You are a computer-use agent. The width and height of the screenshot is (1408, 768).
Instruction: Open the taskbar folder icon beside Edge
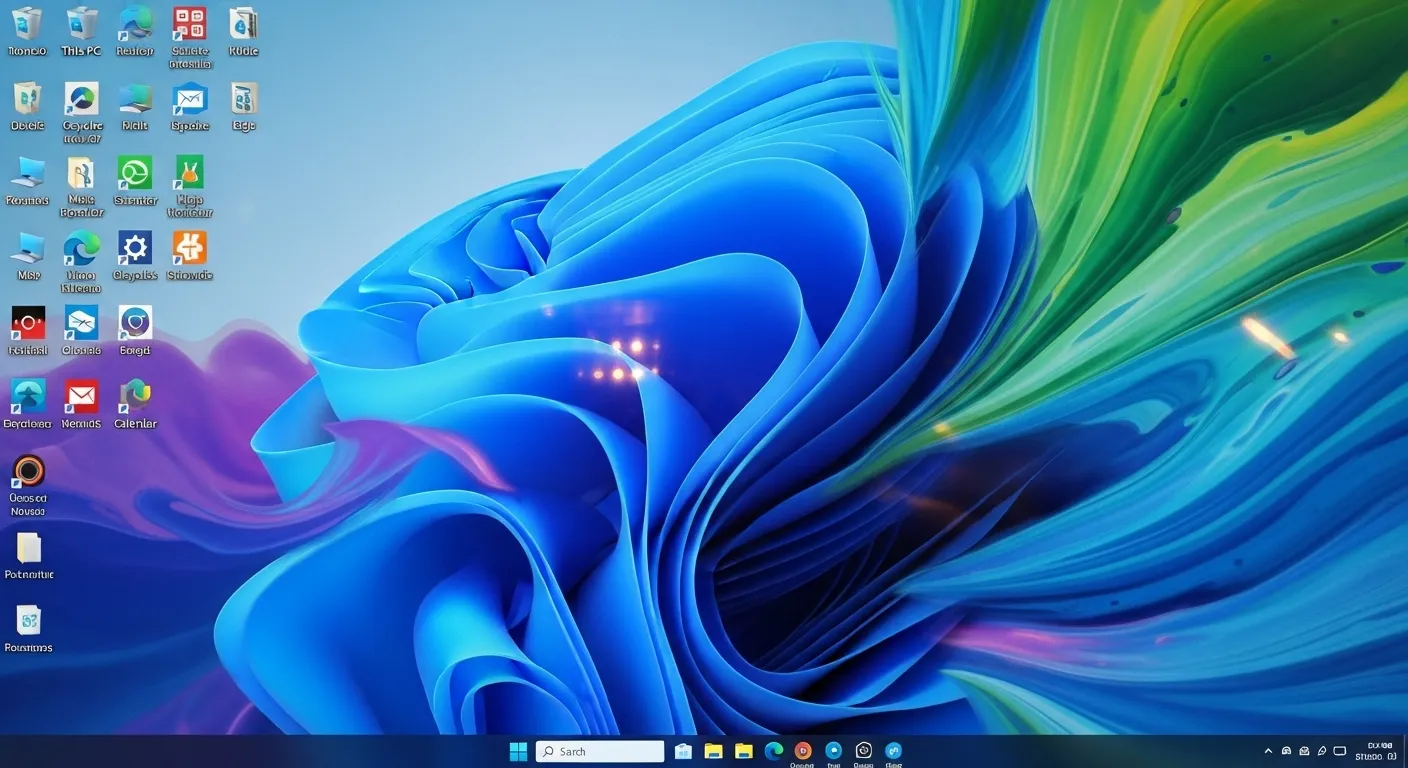[x=743, y=751]
